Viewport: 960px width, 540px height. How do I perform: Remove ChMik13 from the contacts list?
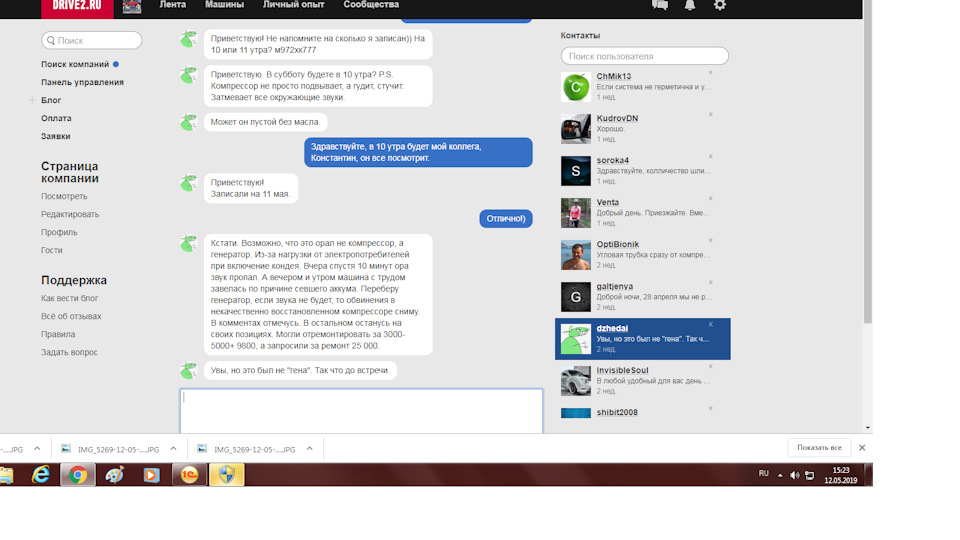coord(711,73)
